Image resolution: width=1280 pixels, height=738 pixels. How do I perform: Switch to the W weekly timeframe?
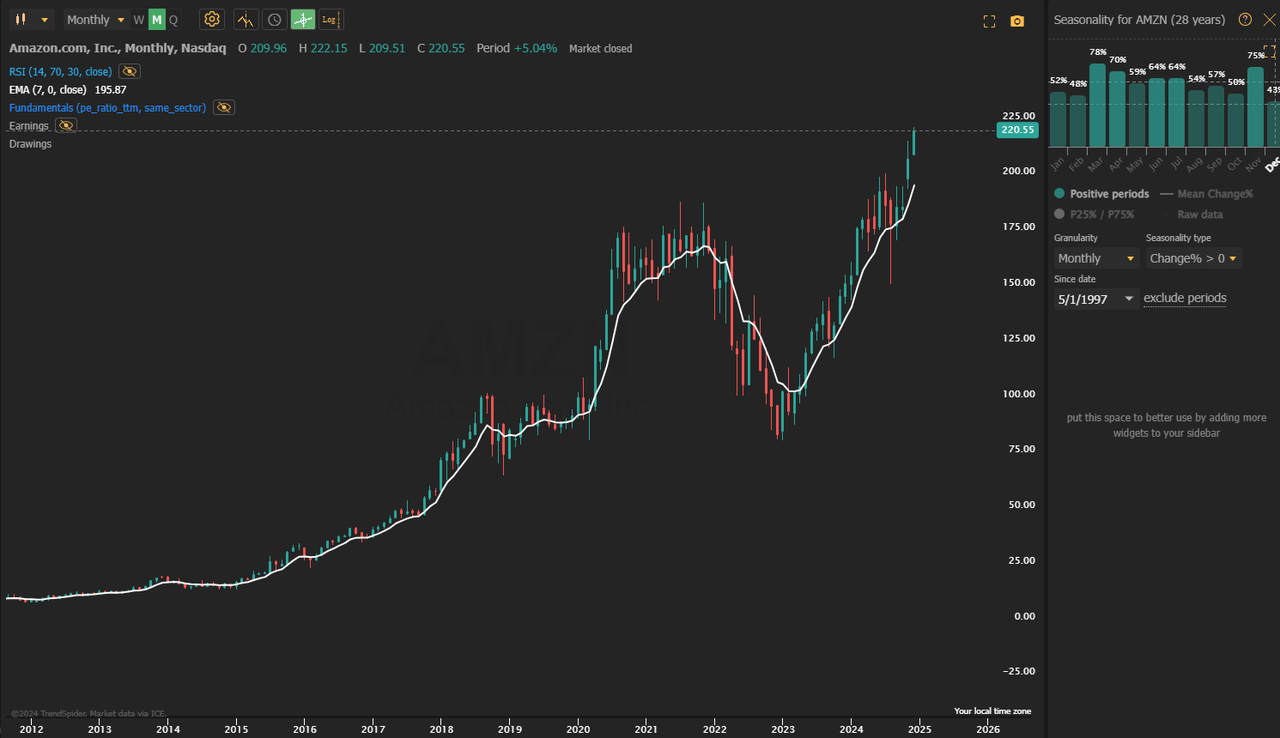(x=139, y=20)
